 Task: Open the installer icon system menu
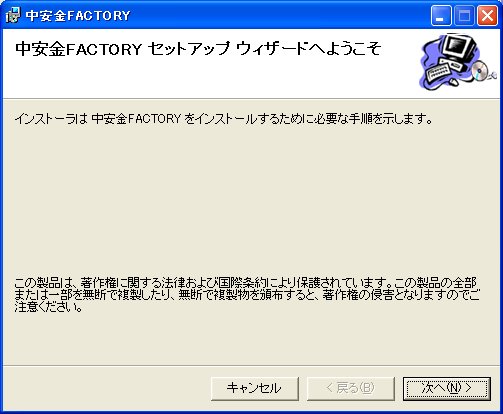point(13,16)
